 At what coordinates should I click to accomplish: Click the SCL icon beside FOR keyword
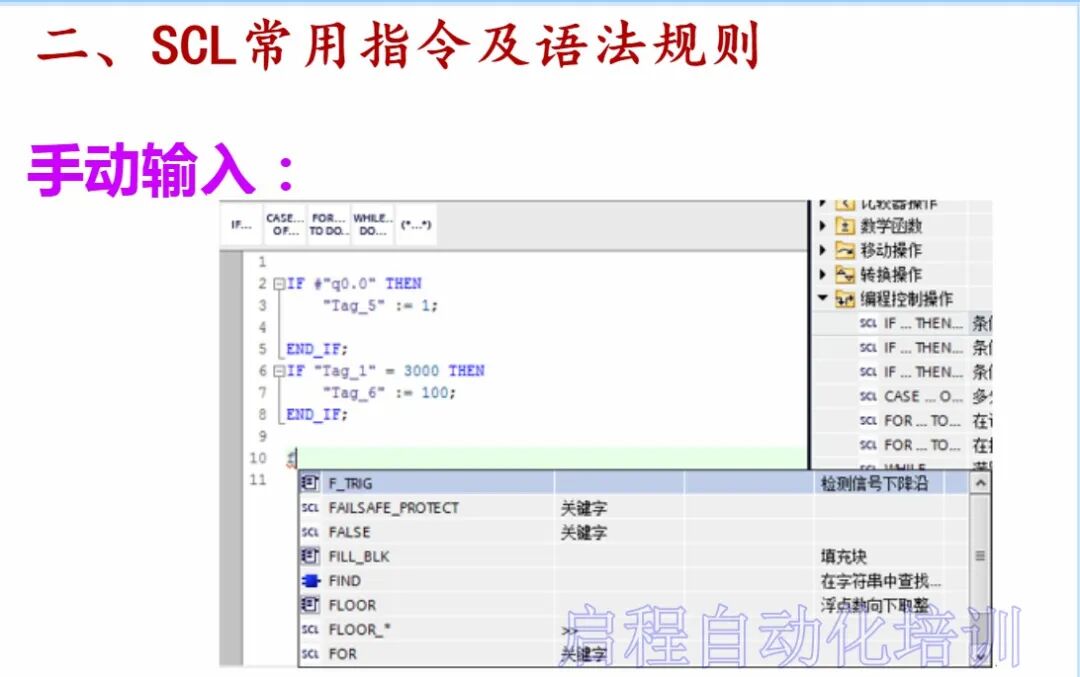(x=311, y=654)
